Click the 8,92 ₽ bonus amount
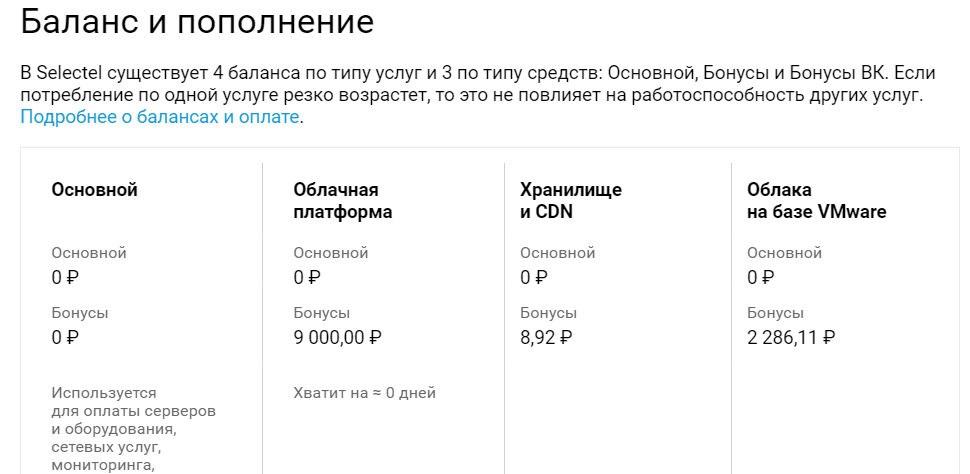 click(546, 337)
